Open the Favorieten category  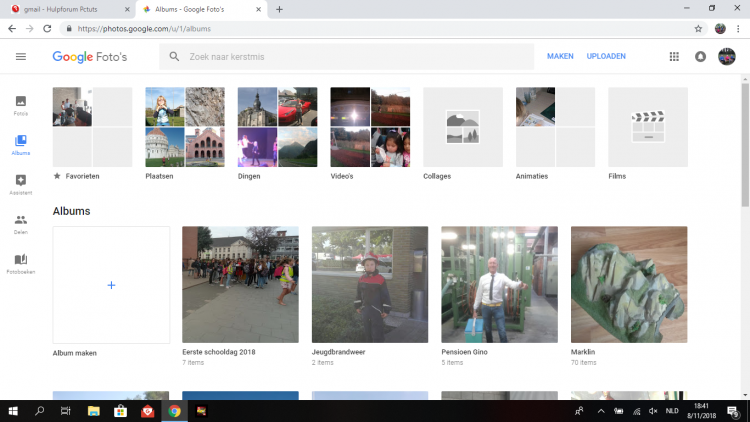(x=92, y=127)
